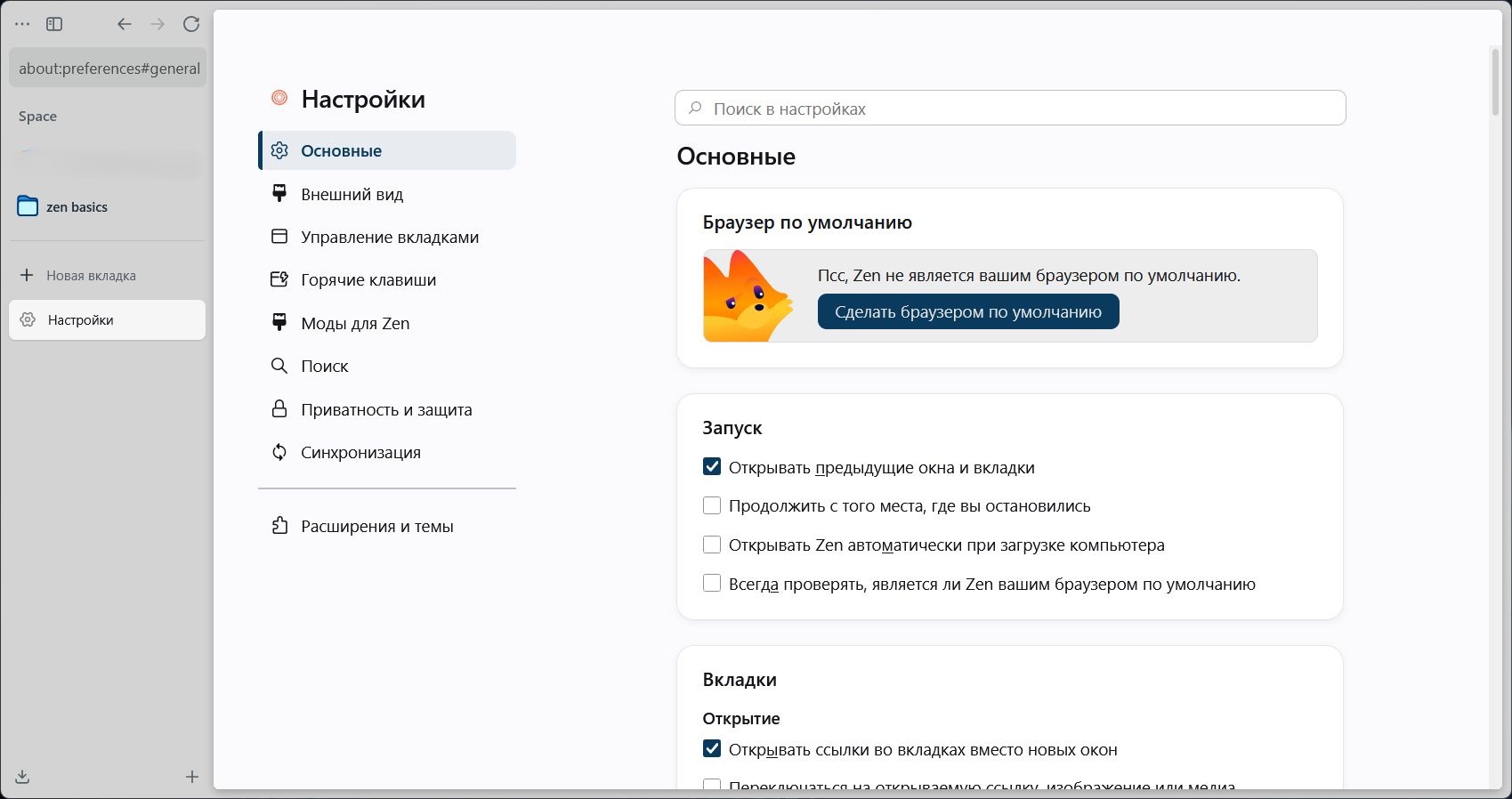Toggle the sidebar panel icon
Image resolution: width=1512 pixels, height=799 pixels.
[54, 24]
